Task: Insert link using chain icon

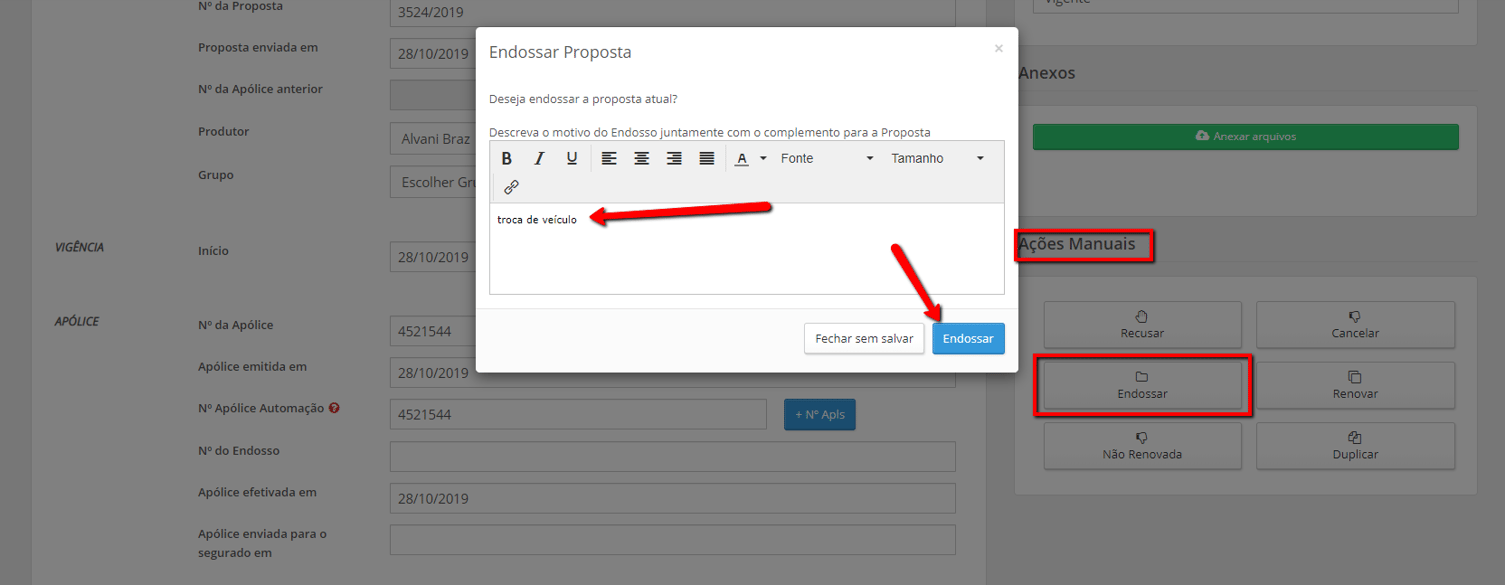Action: coord(511,187)
